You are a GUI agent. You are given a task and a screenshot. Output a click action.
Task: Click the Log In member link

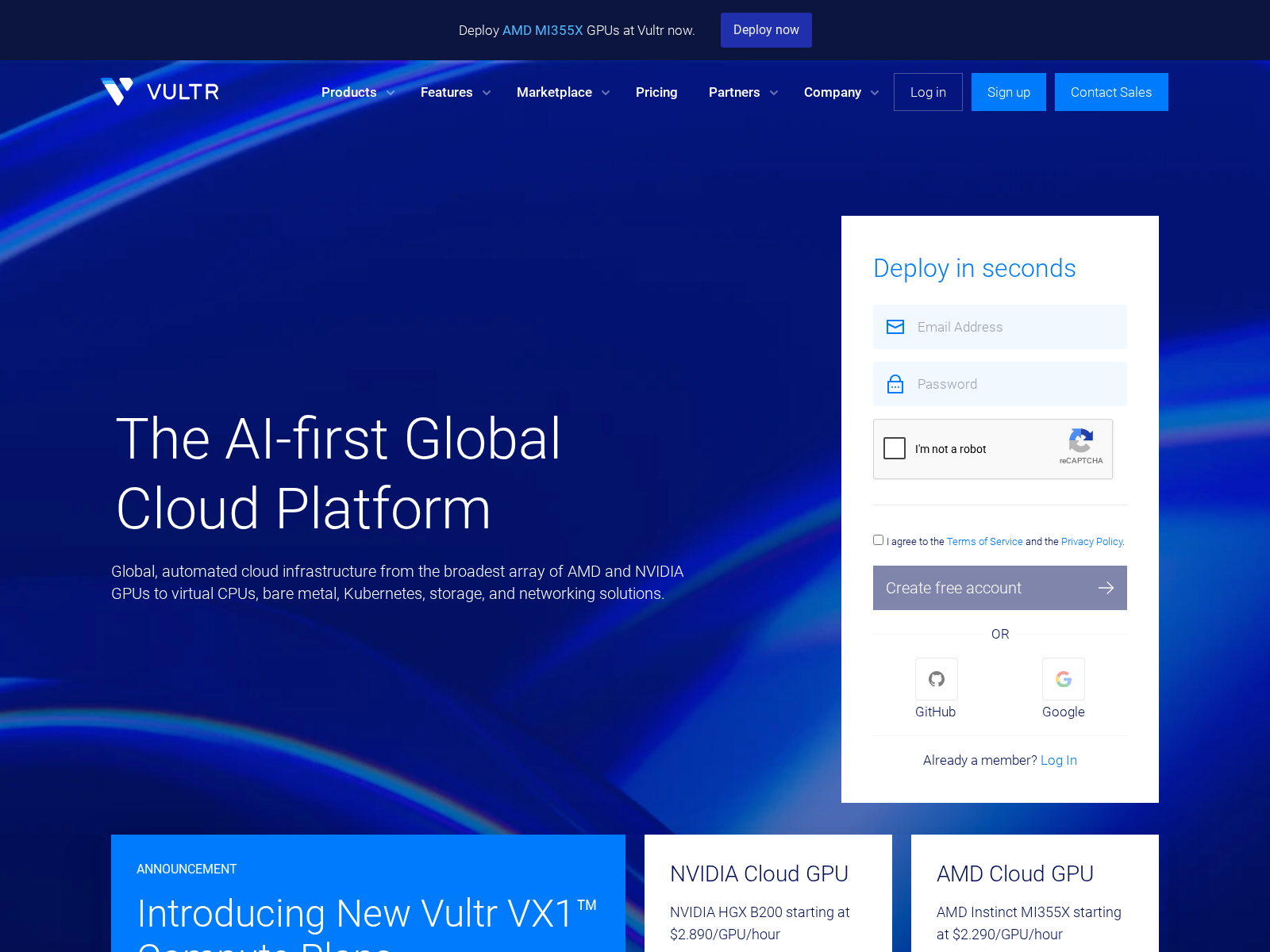click(1059, 759)
